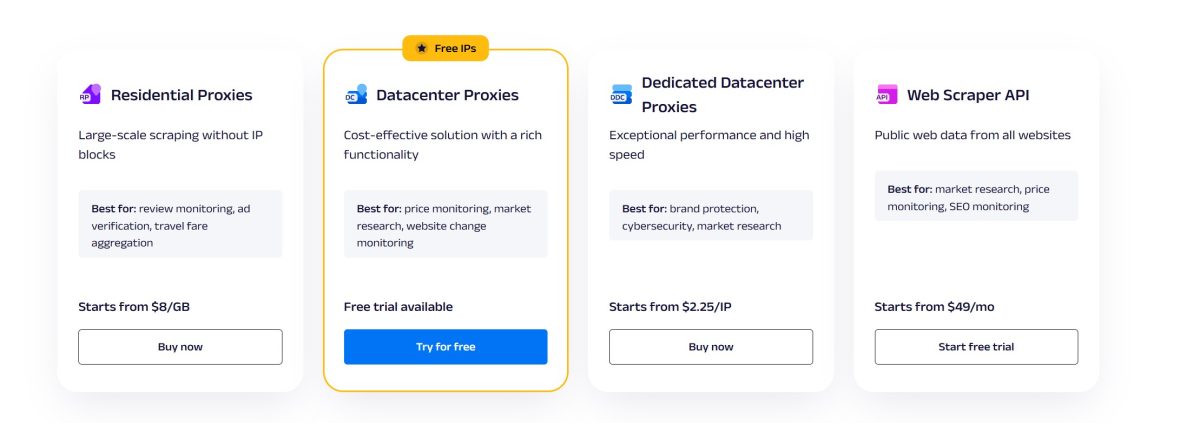Click the star icon in Free IPs badge
1200x423 pixels.
[422, 48]
